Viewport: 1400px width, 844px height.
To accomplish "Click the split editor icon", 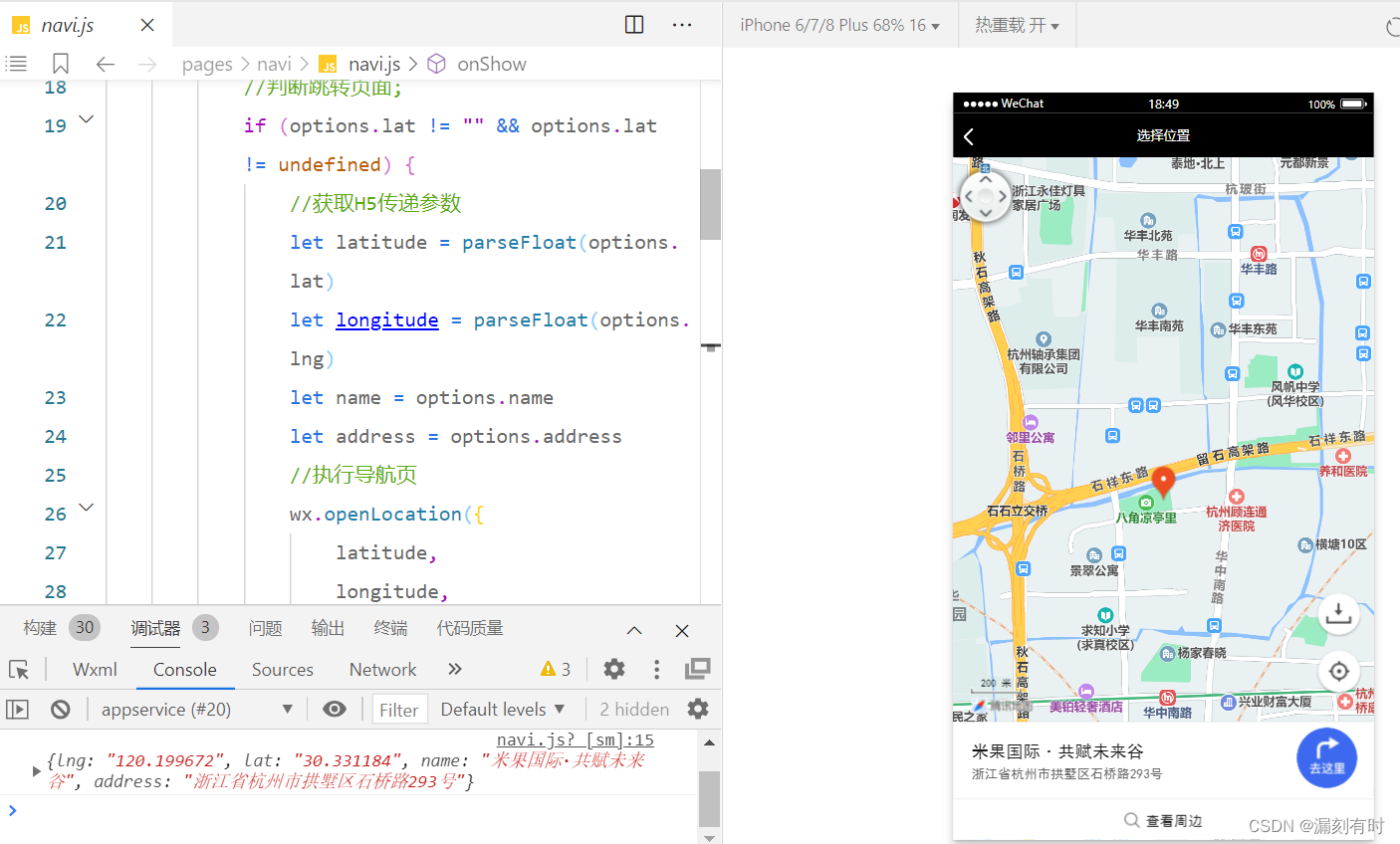I will 634,24.
